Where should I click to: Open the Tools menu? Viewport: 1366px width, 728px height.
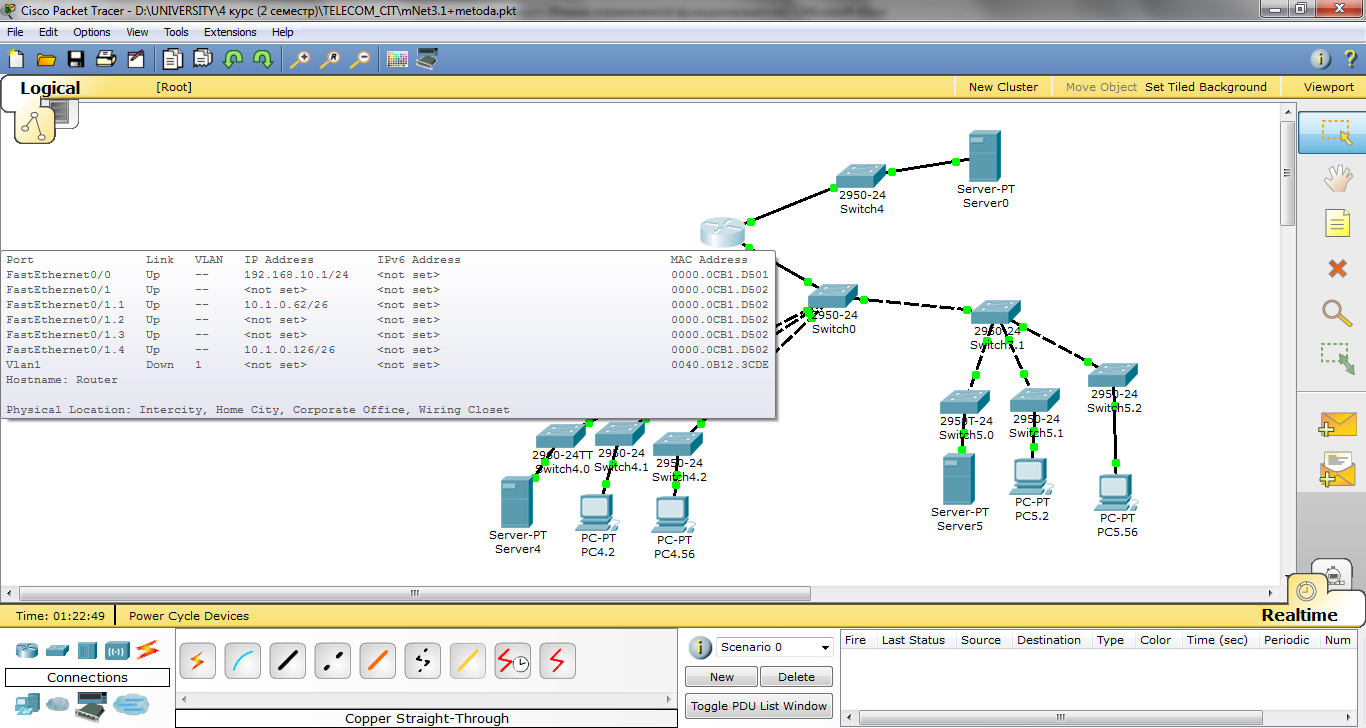click(x=176, y=32)
